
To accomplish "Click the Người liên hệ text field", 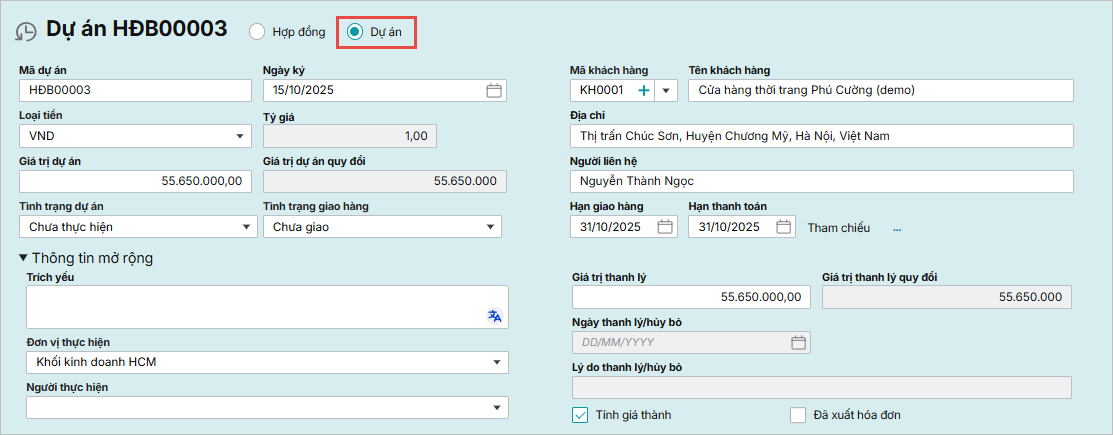I will pos(820,181).
